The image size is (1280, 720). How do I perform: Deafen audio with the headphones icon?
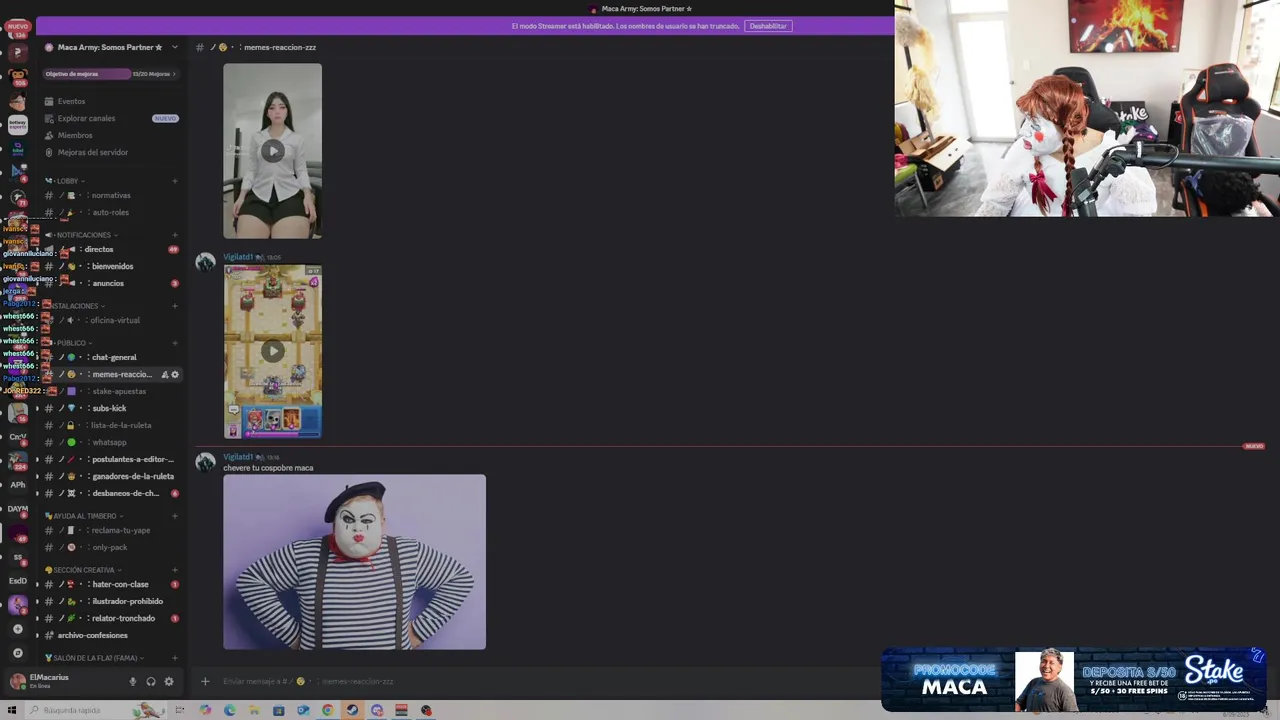coord(150,682)
